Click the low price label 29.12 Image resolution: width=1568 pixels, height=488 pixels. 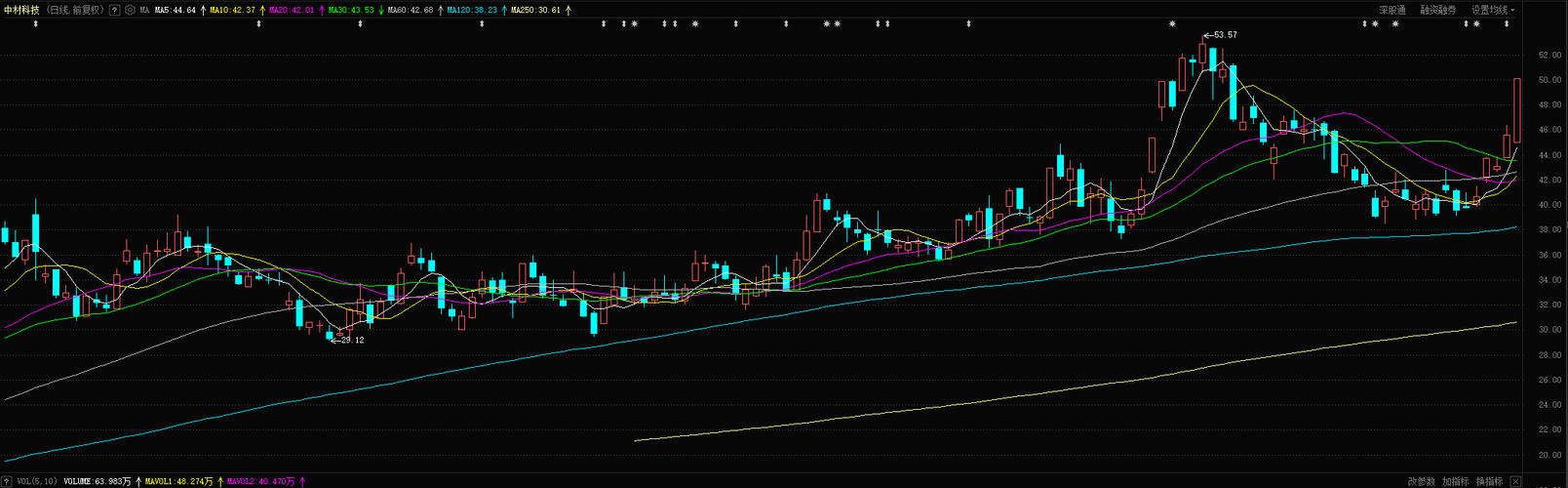[353, 340]
